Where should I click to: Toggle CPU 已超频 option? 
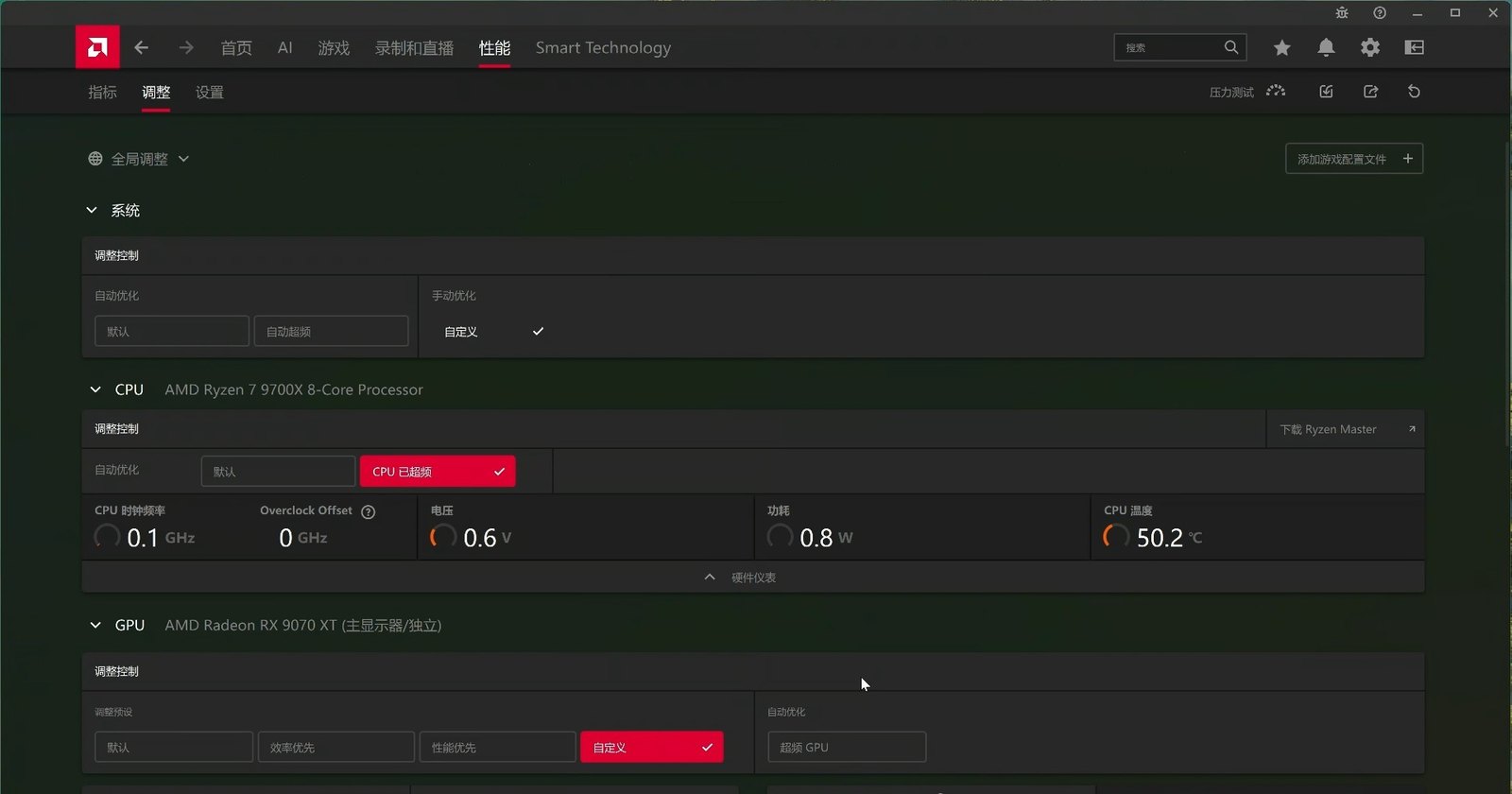[x=438, y=472]
